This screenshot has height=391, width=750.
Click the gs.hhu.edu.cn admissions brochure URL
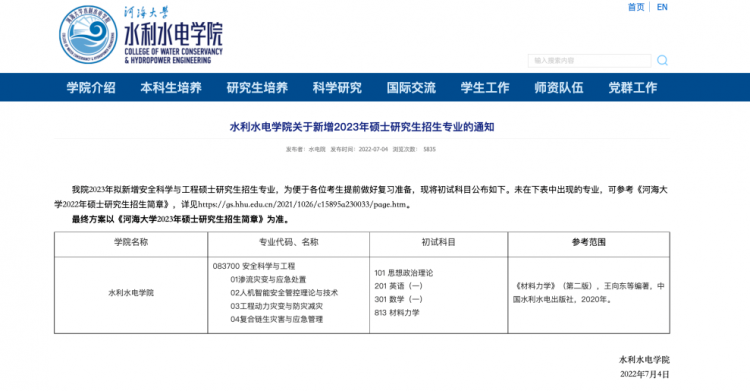302,204
